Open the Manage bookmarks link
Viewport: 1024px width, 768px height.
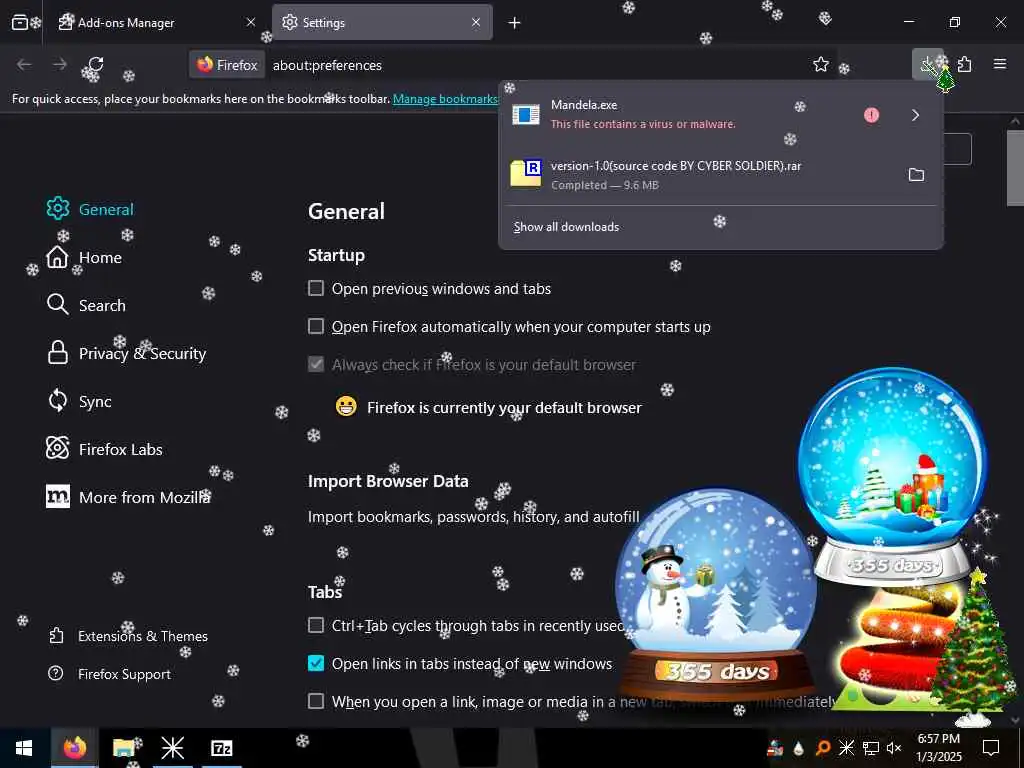[x=445, y=99]
